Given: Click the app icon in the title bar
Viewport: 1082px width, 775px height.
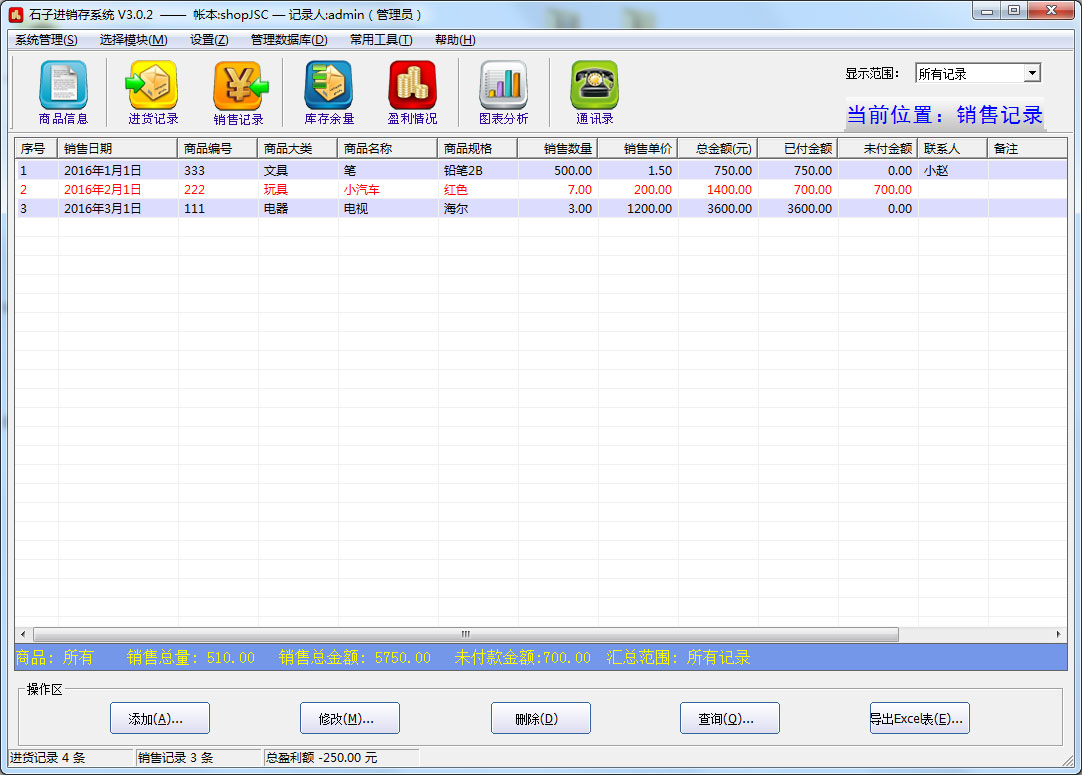Looking at the screenshot, I should 16,14.
